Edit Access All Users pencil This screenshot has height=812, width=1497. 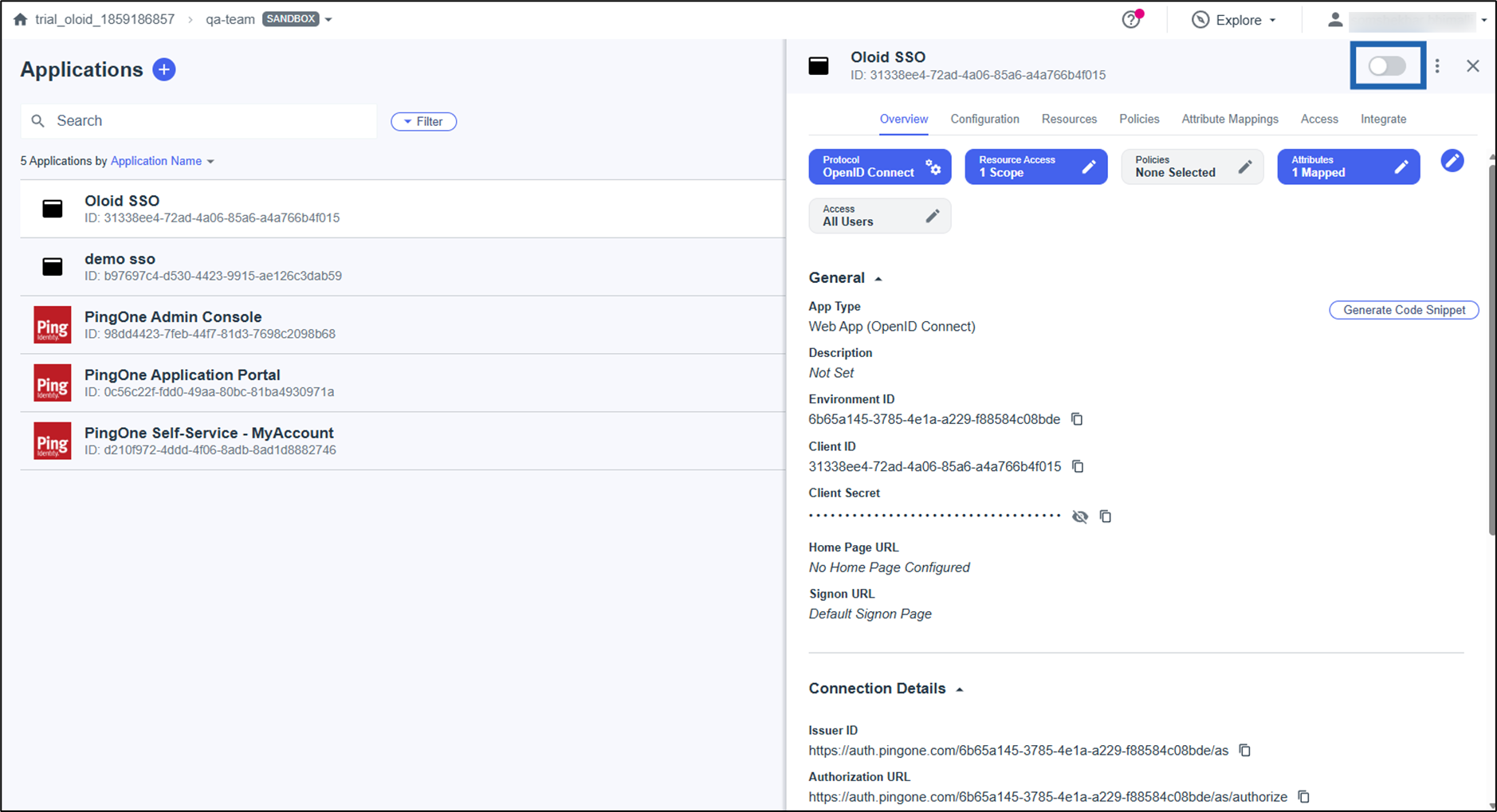click(x=933, y=216)
